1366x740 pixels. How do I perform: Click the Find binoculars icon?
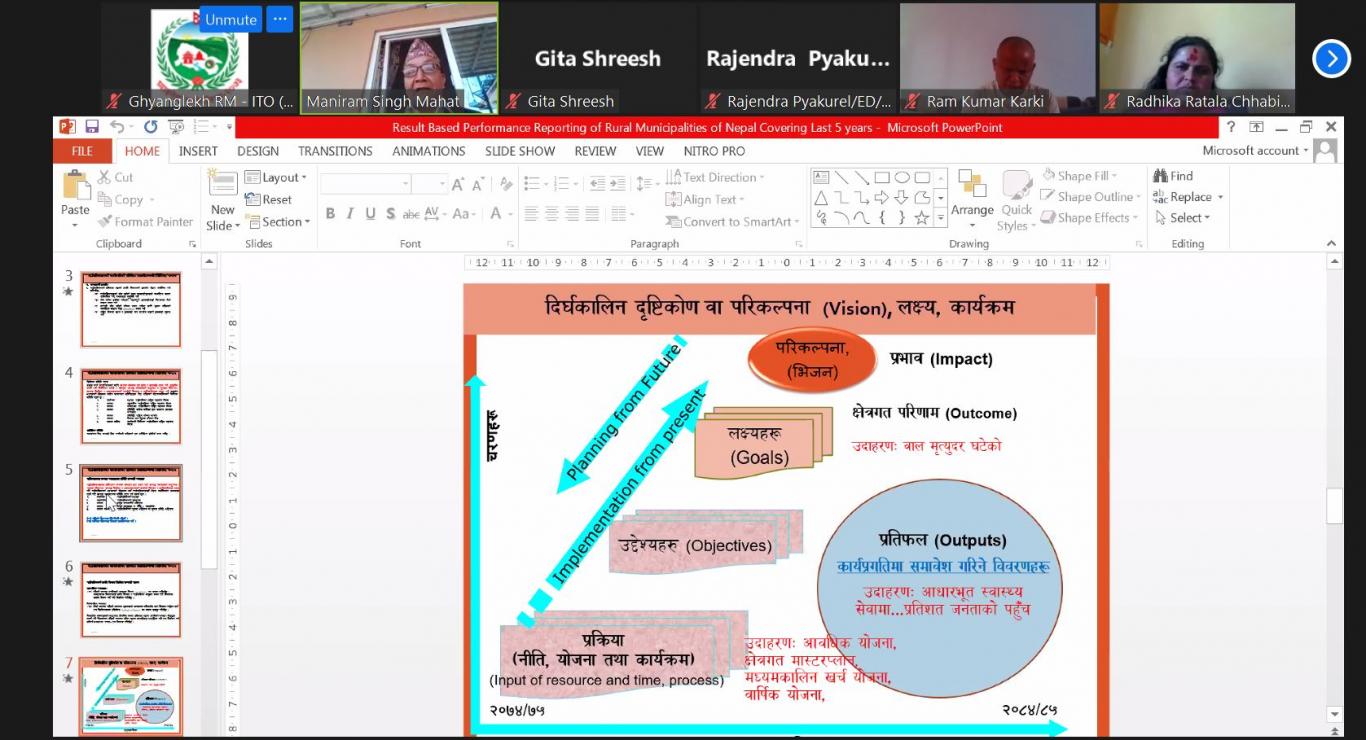click(1161, 176)
